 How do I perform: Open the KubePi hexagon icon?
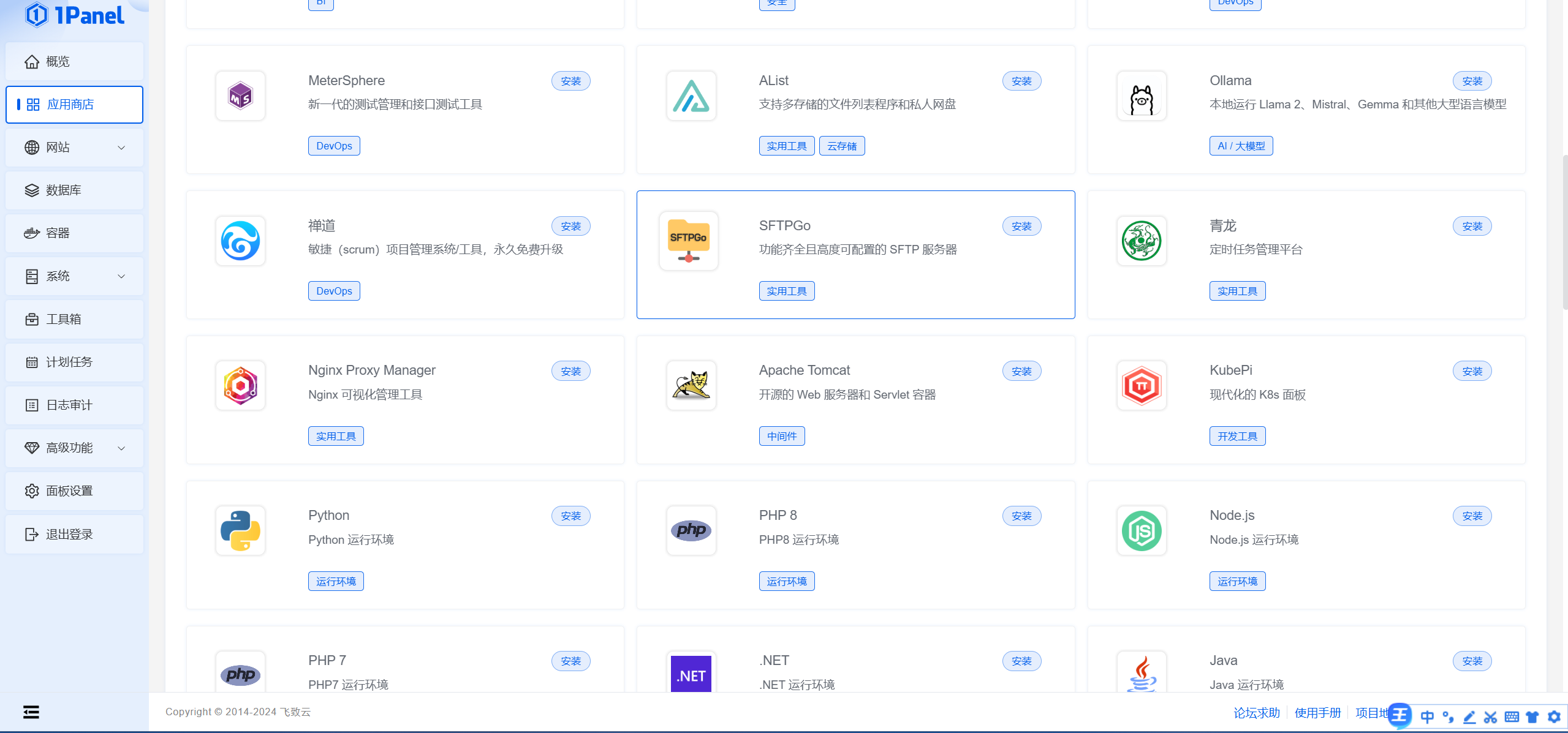point(1142,386)
